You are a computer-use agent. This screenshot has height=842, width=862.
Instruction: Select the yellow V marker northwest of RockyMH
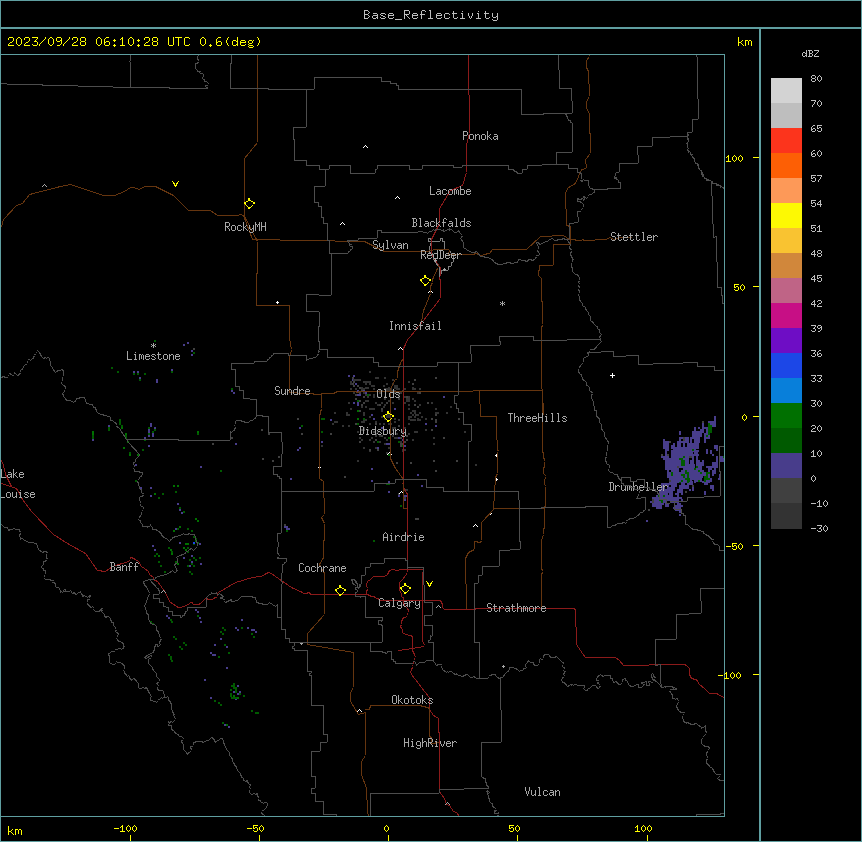[x=175, y=184]
